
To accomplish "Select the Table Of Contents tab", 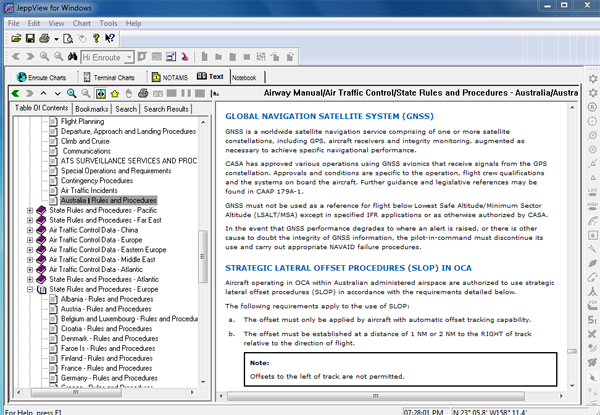I will [41, 108].
